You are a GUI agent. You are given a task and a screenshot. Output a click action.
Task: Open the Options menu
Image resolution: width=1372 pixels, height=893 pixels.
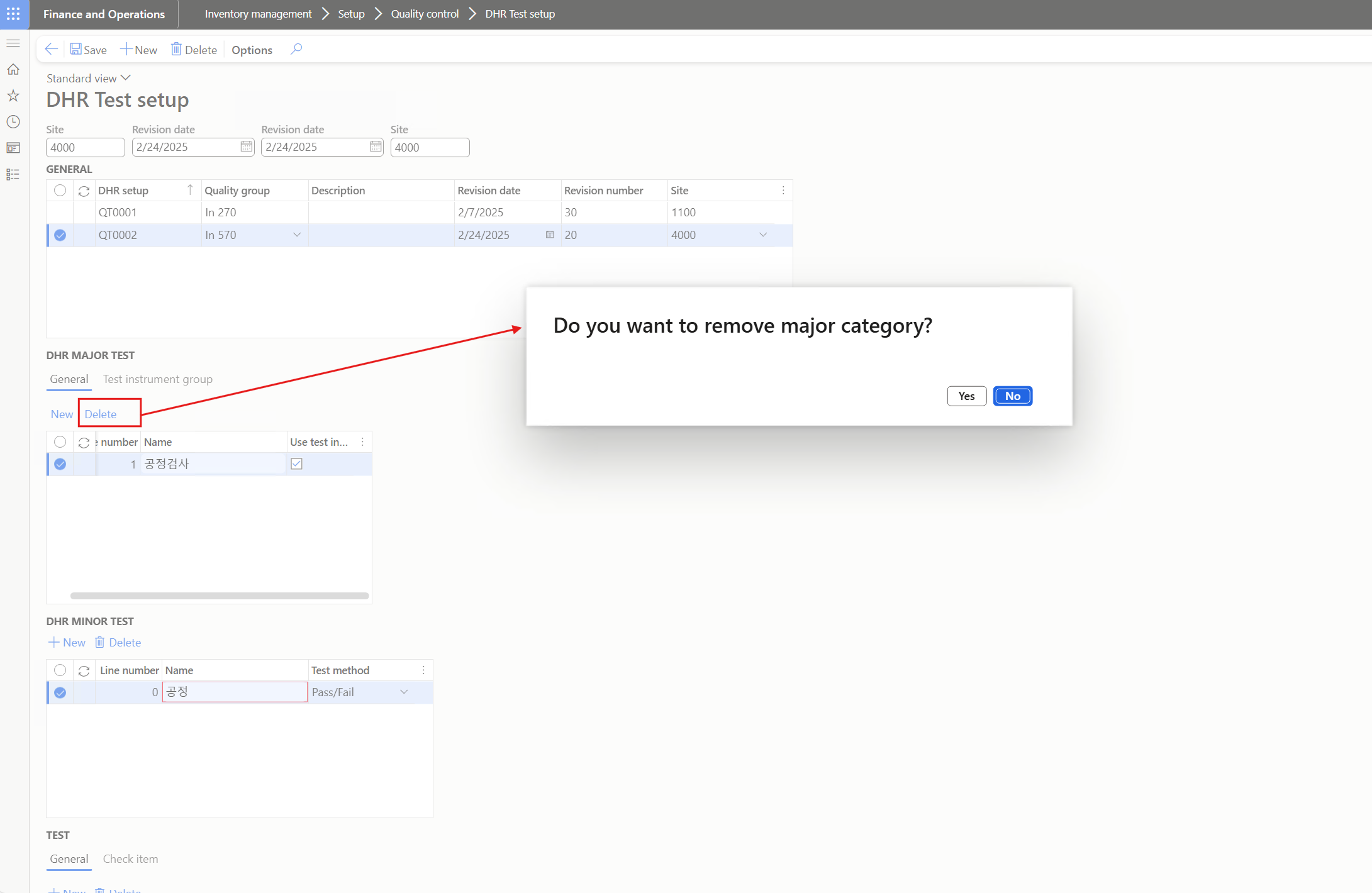tap(252, 50)
